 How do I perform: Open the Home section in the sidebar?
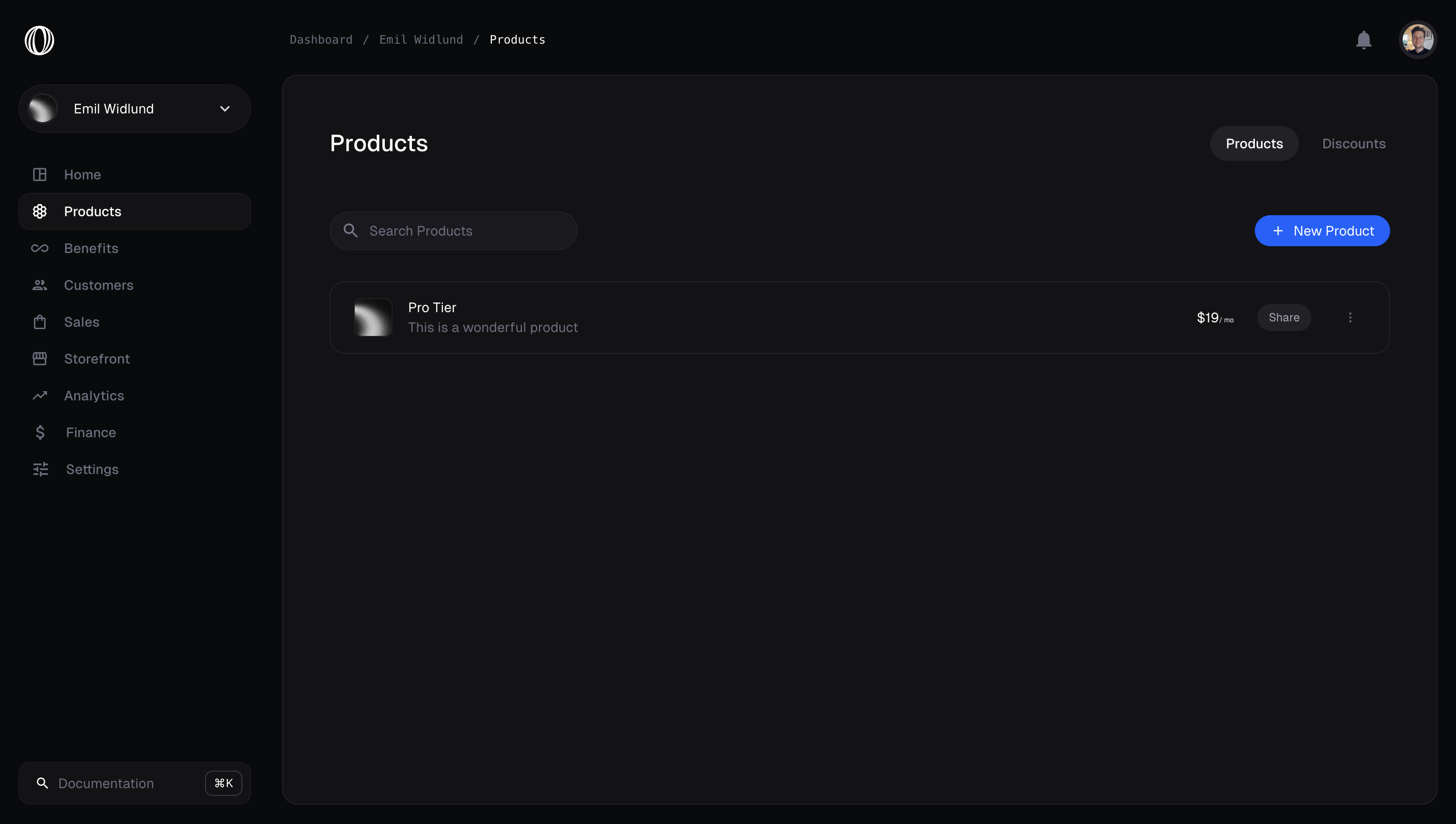click(x=82, y=174)
